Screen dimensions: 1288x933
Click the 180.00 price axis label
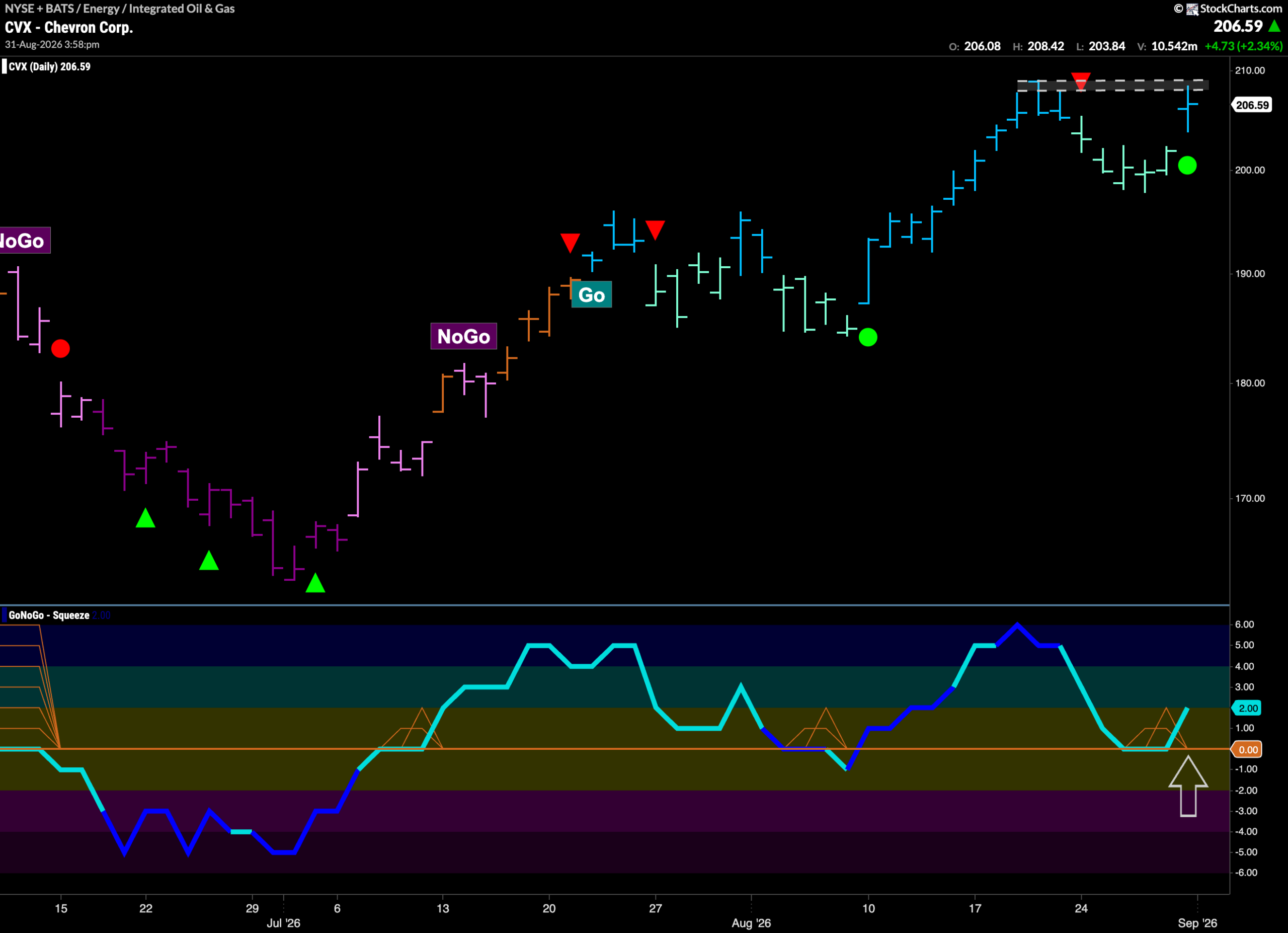click(x=1250, y=383)
